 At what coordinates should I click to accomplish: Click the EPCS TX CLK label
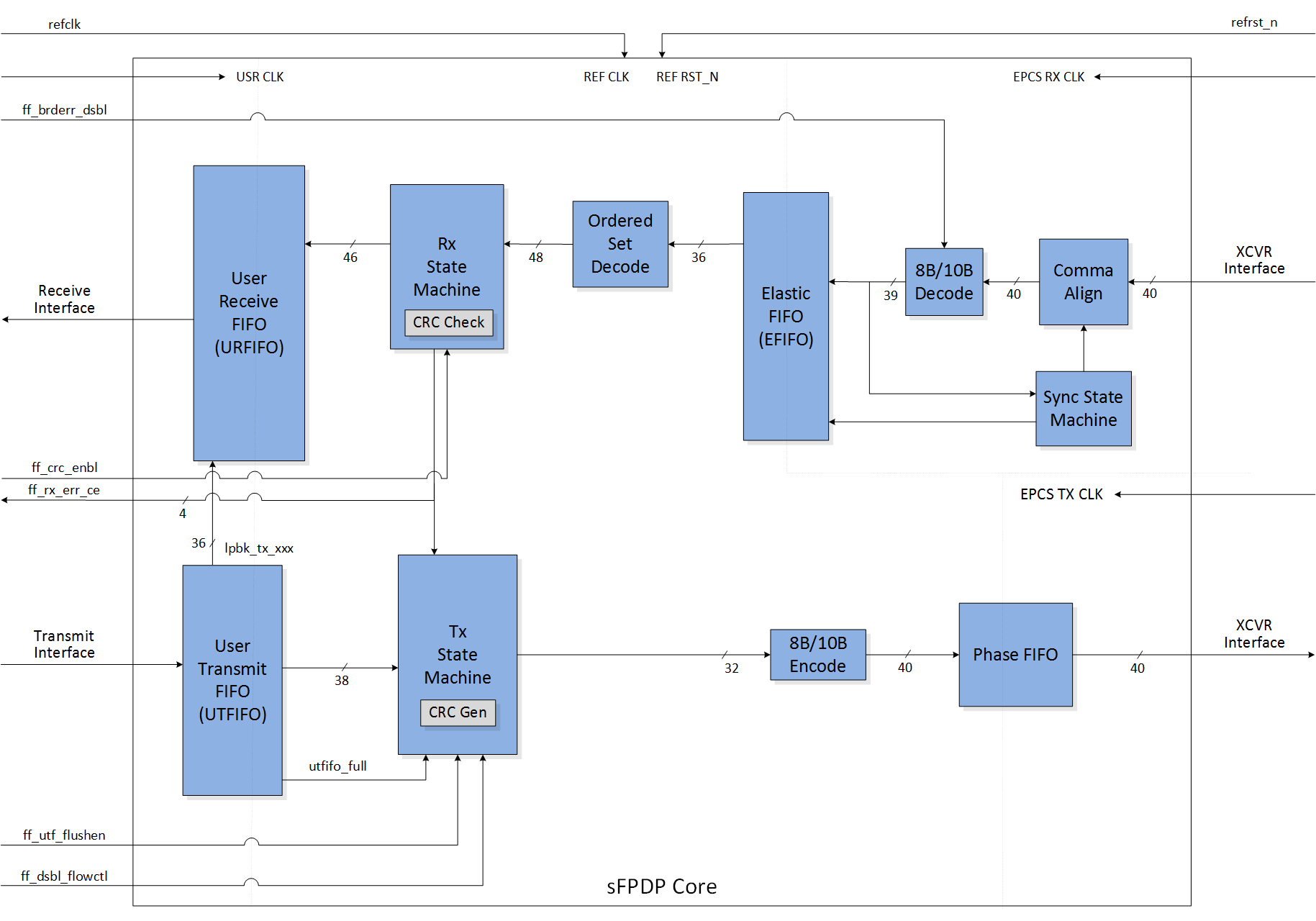pos(1061,494)
